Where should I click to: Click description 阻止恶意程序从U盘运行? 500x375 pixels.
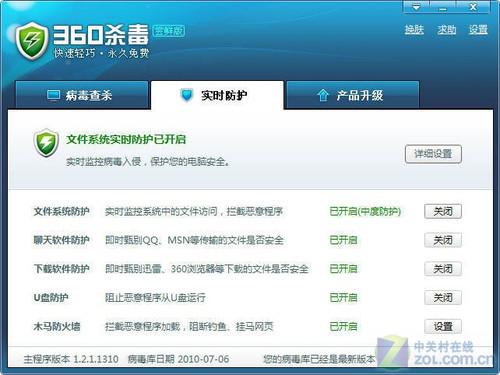[155, 297]
